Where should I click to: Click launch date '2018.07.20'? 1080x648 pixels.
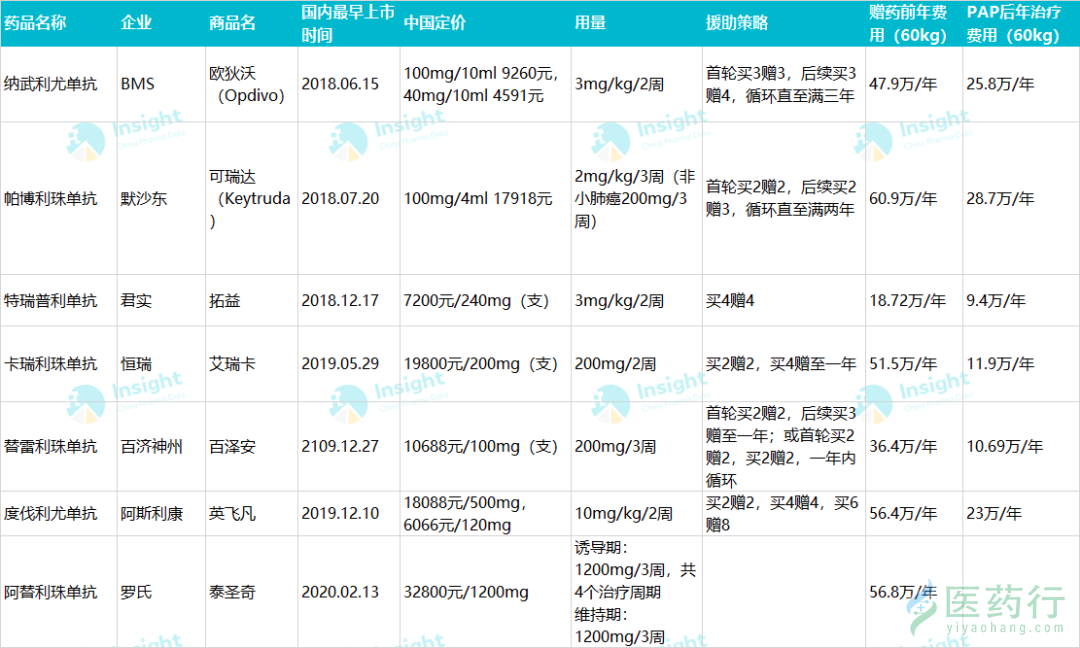coord(340,199)
